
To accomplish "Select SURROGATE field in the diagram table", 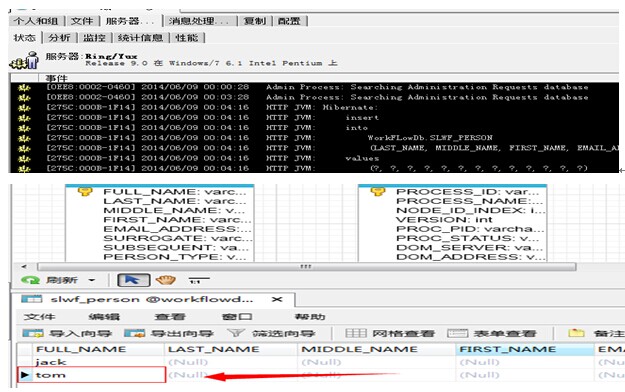I will (x=178, y=238).
